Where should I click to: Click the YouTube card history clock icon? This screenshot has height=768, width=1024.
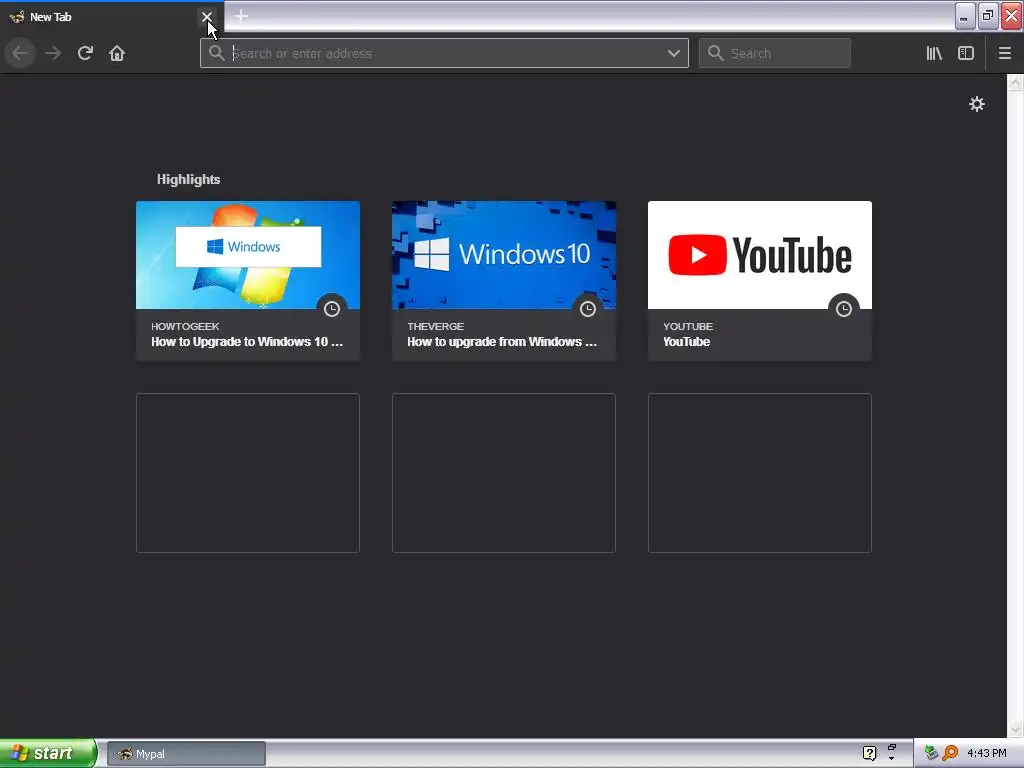point(844,309)
